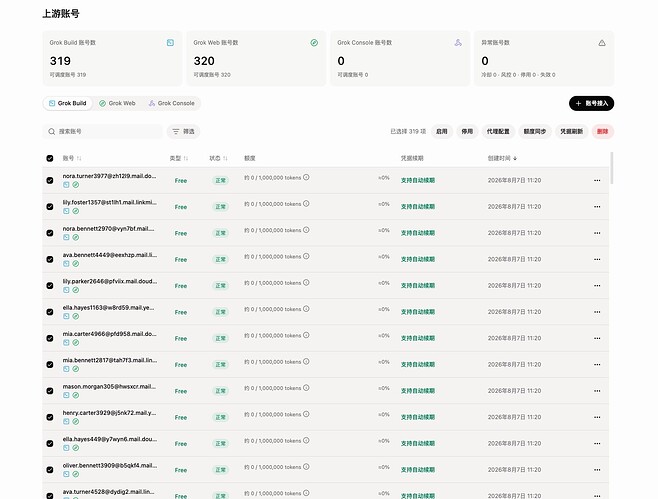Focus the 搜索账号 search field
658x499 pixels.
coord(103,131)
